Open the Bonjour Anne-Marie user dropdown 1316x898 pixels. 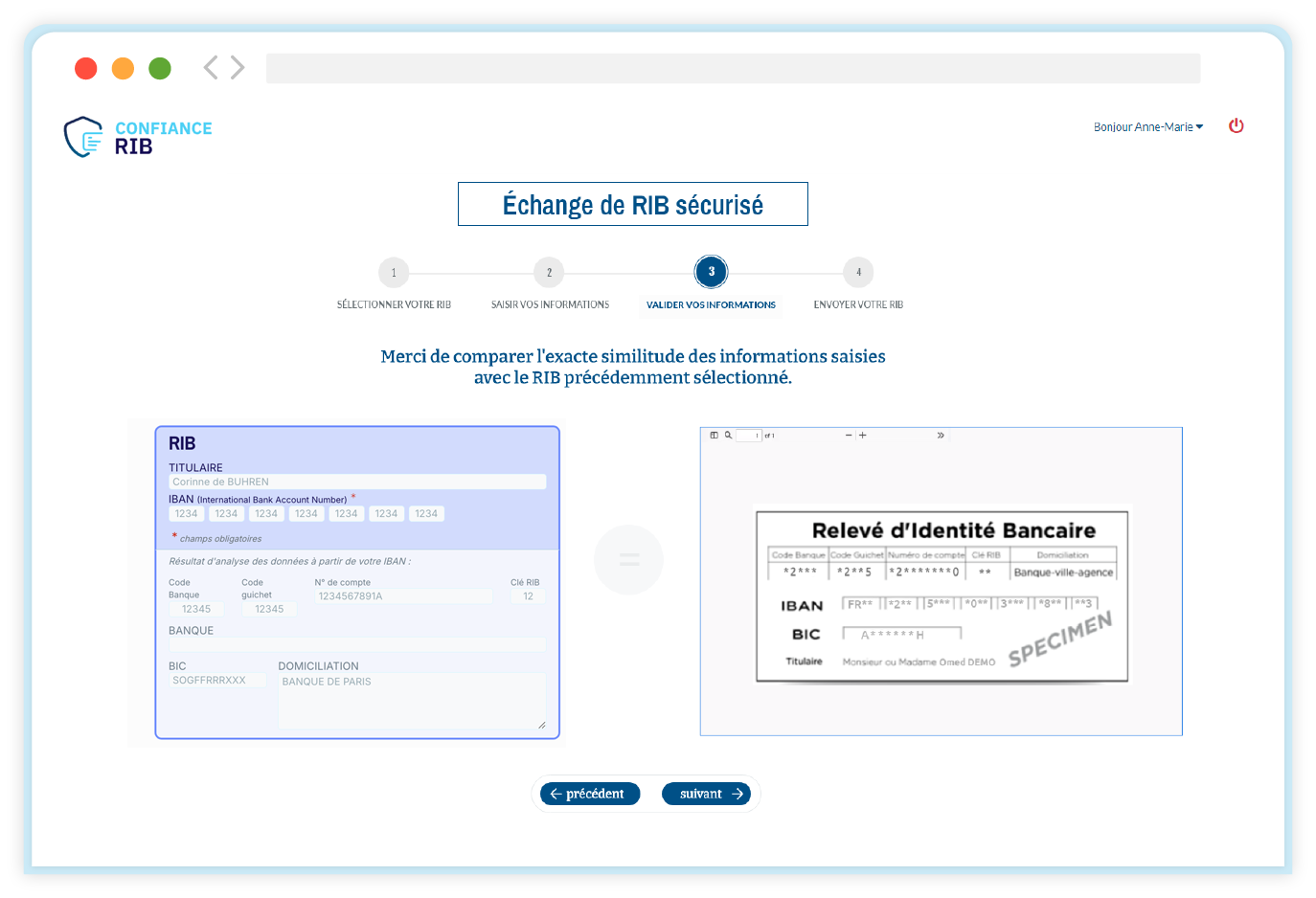point(1147,126)
